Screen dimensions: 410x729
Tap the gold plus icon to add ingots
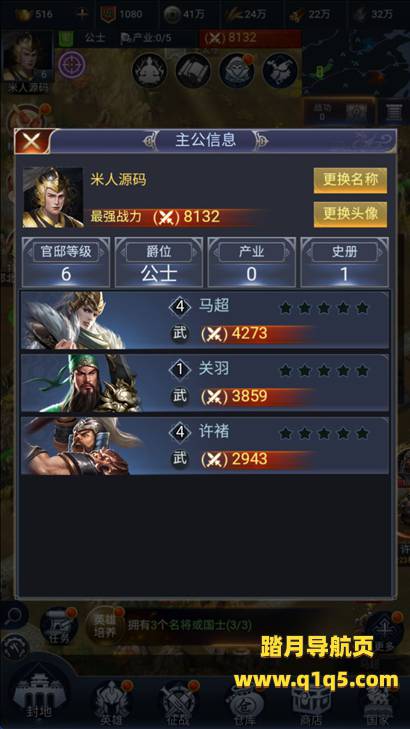pos(82,14)
